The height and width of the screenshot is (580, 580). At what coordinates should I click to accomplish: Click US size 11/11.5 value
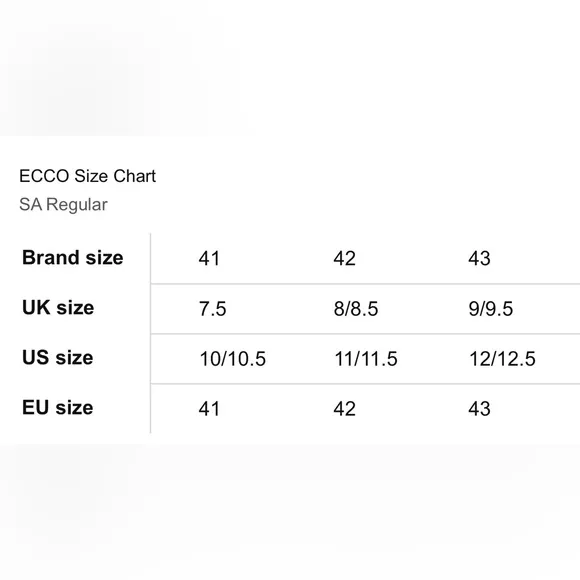[366, 359]
